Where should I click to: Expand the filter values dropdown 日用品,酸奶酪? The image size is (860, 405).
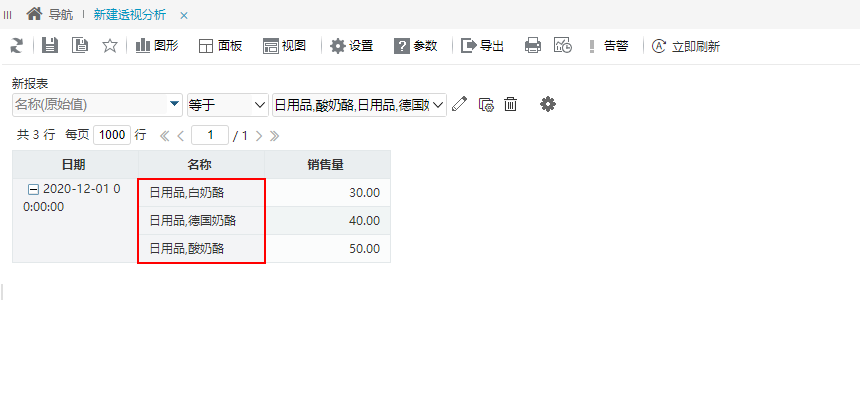point(360,104)
